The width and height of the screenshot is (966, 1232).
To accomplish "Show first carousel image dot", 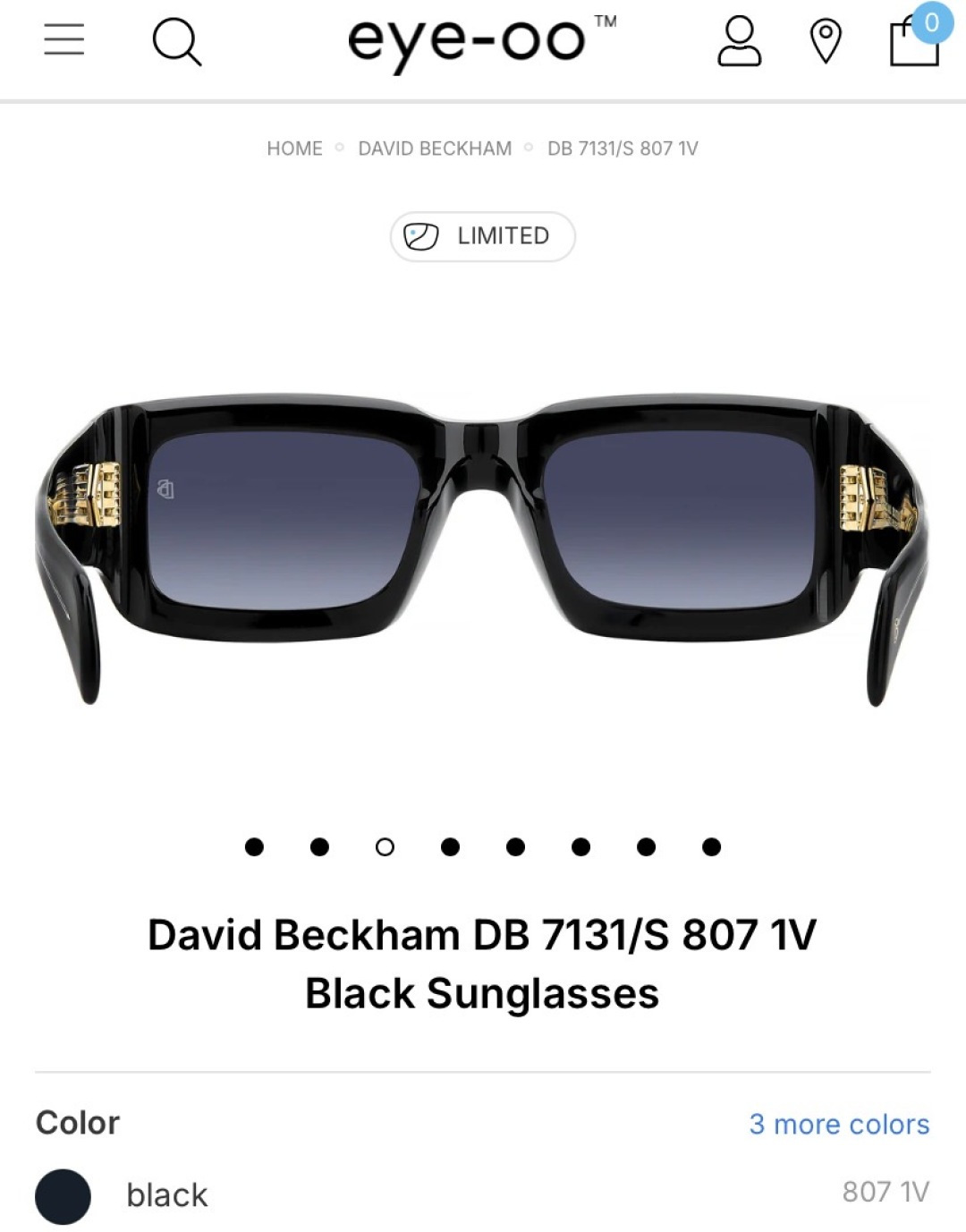I will pyautogui.click(x=254, y=846).
